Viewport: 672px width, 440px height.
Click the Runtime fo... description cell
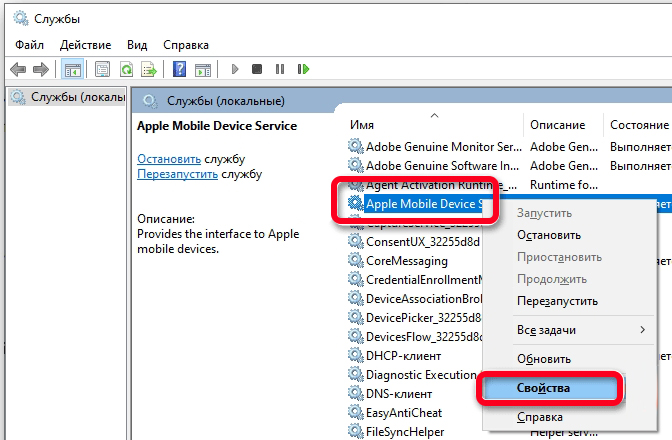pyautogui.click(x=564, y=185)
